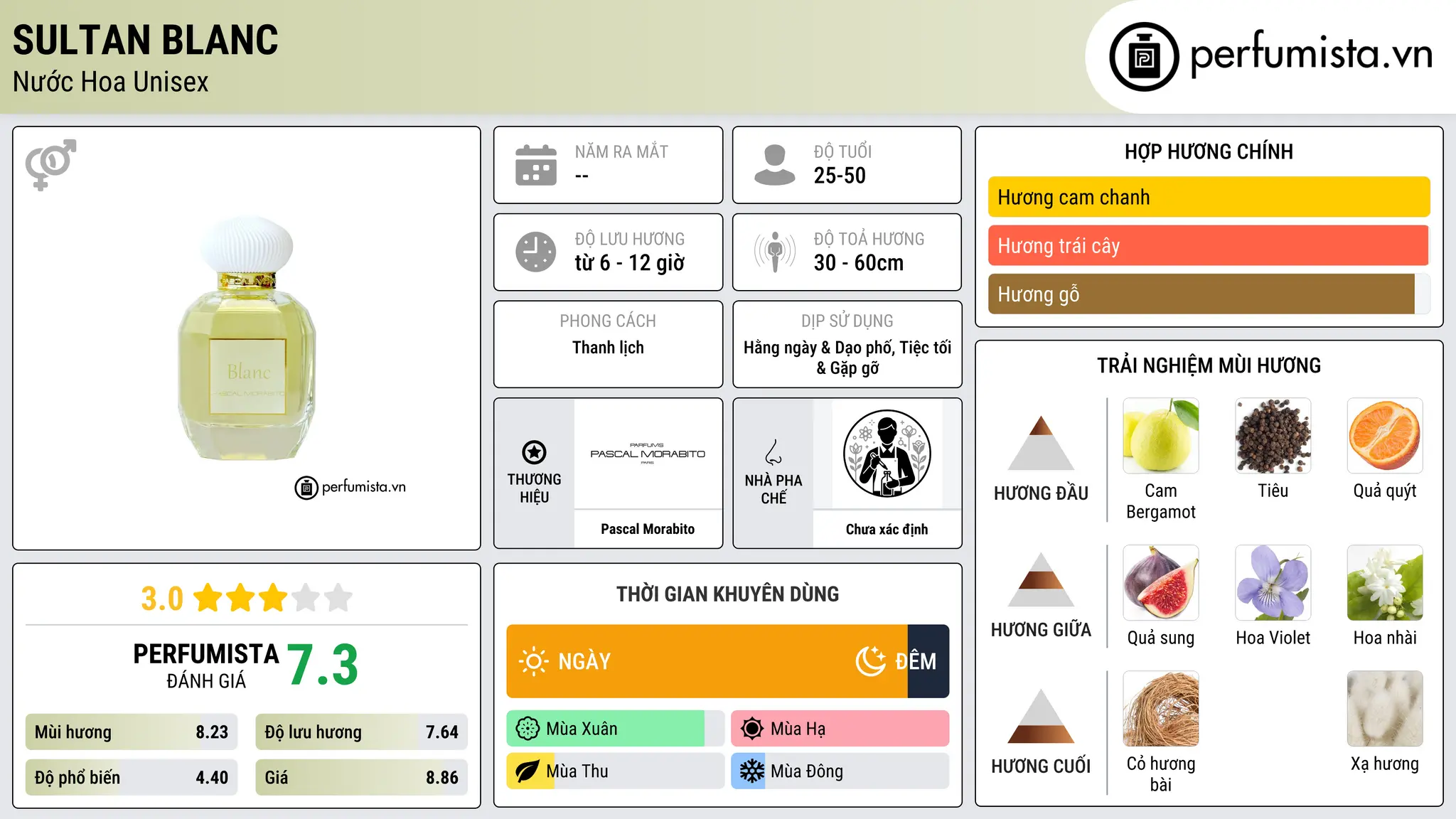Select the Cam Bergamot note image
1456x819 pixels.
[1161, 436]
